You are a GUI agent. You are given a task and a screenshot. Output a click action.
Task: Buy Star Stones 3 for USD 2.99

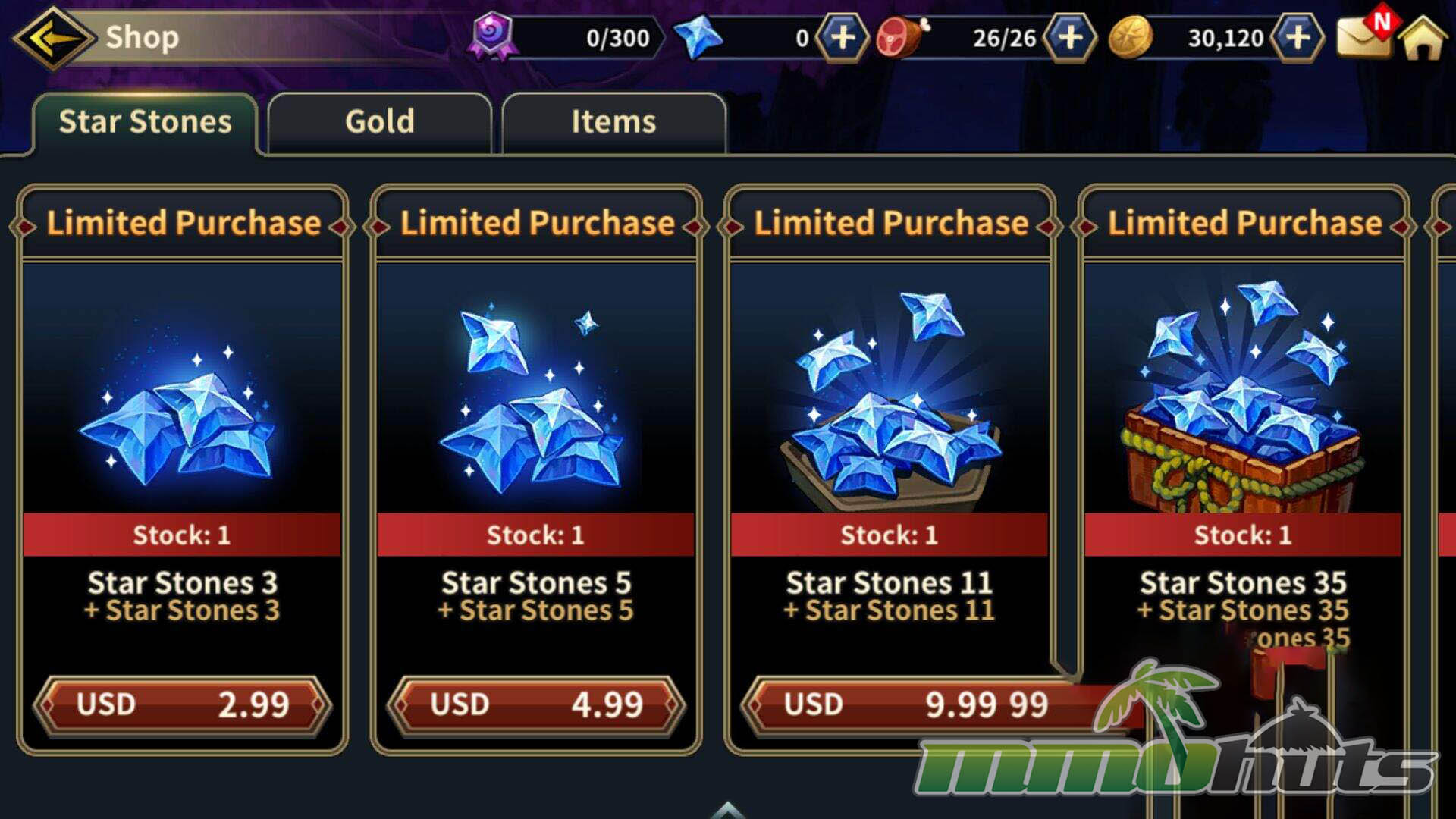(182, 704)
